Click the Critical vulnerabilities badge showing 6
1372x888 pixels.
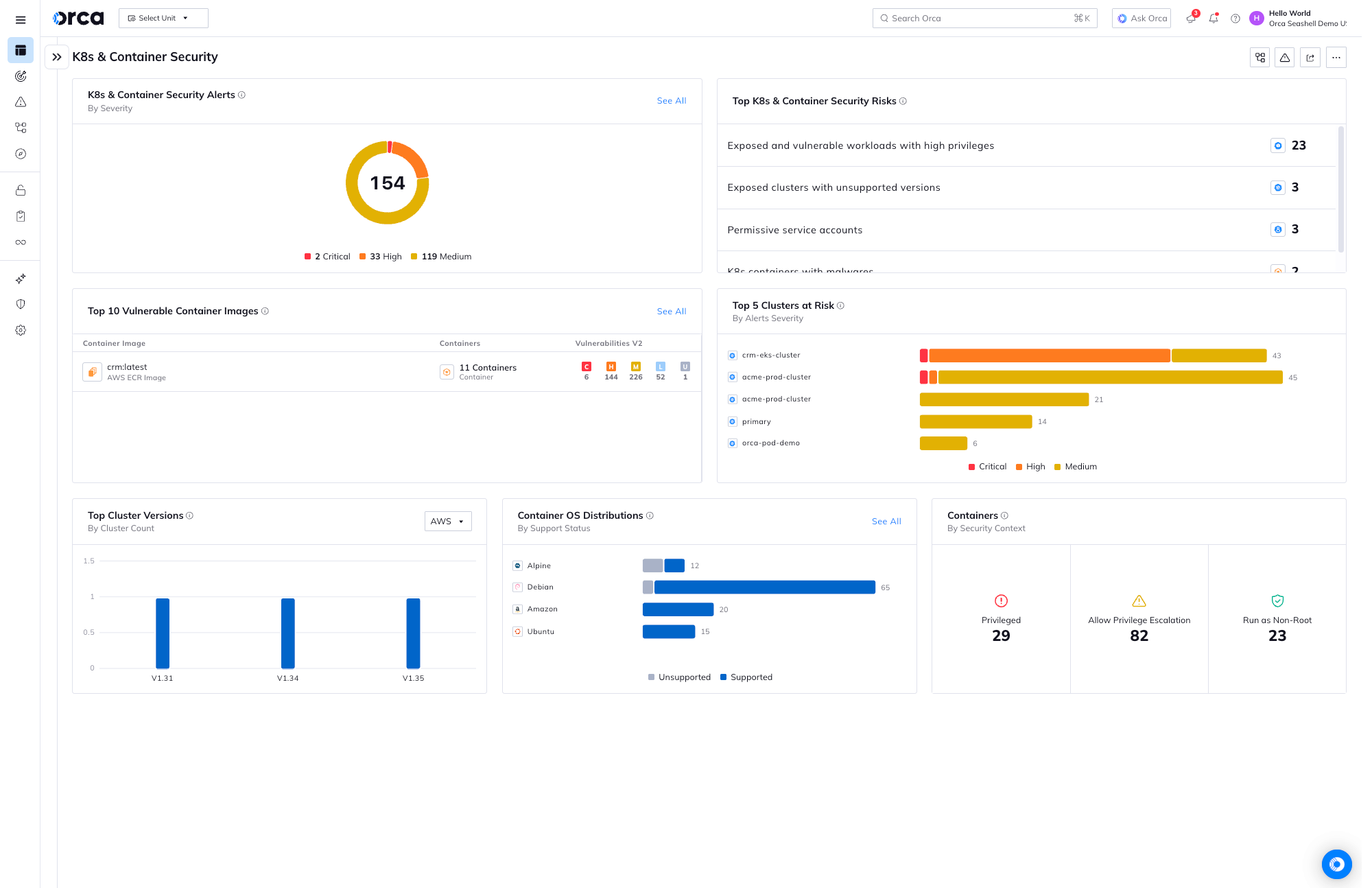pyautogui.click(x=587, y=371)
